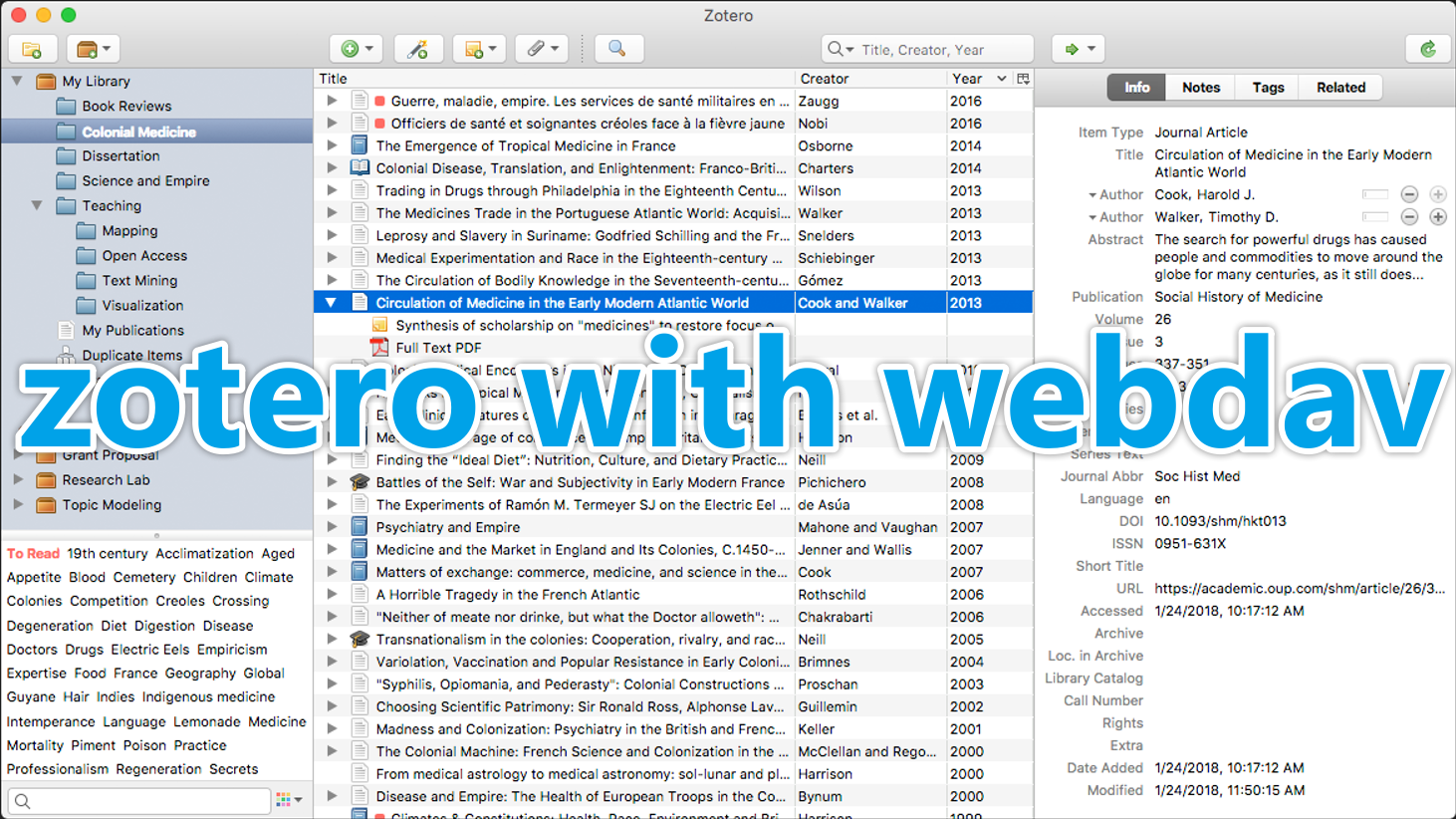
Task: Filter by the Lemonade tag
Action: coord(207,721)
